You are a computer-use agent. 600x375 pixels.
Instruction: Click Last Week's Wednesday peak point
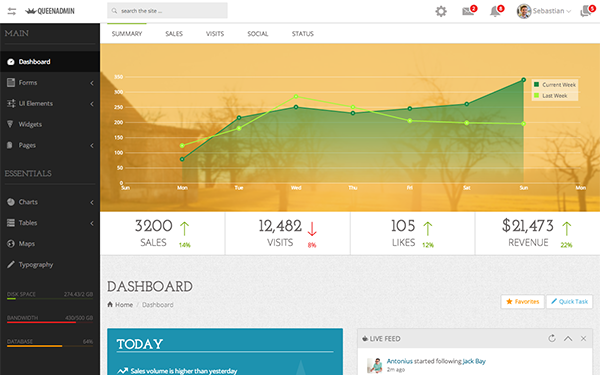(296, 96)
